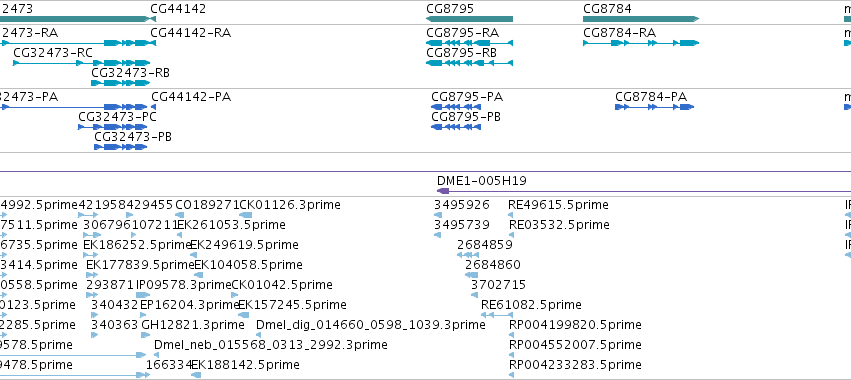Click the CG32473-RC transcript glyph
851x380 pixels.
(x=81, y=63)
